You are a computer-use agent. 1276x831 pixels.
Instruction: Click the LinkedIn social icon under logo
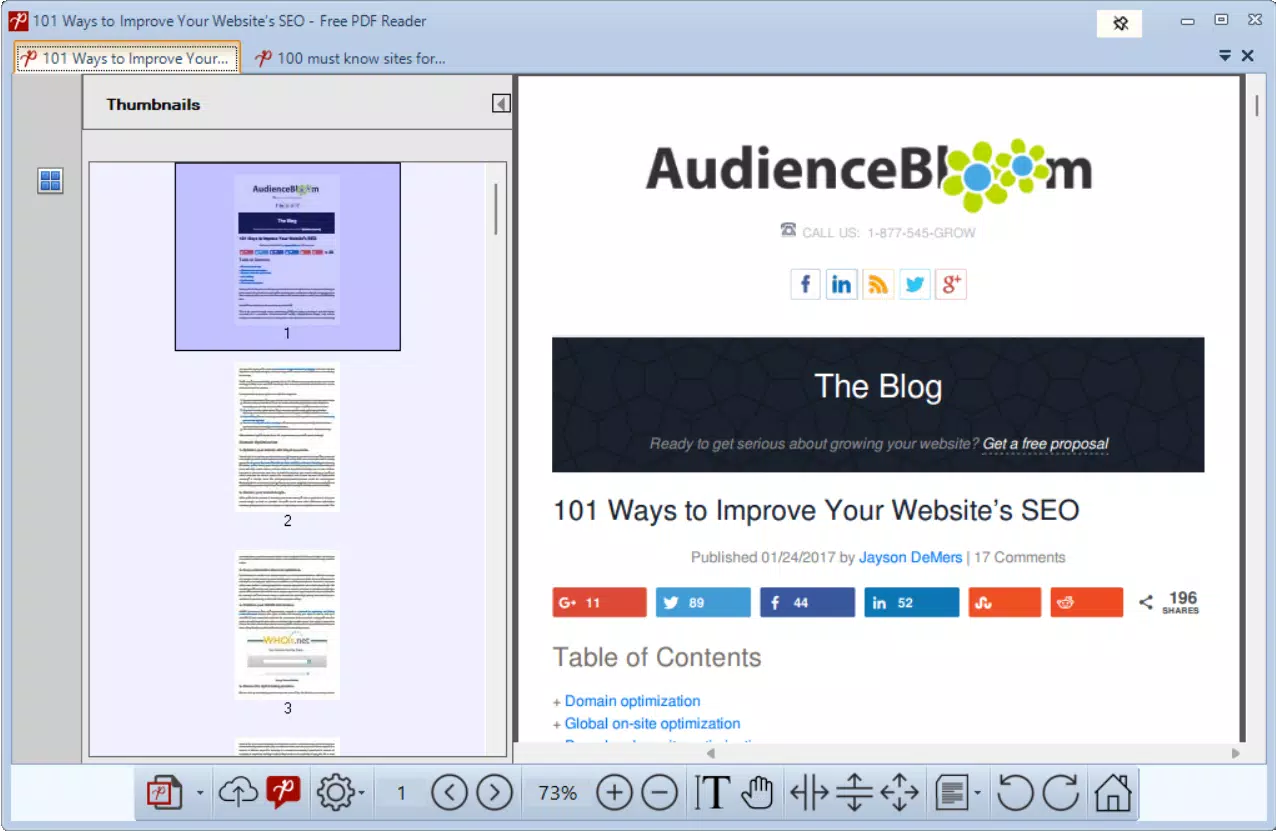[x=842, y=284]
